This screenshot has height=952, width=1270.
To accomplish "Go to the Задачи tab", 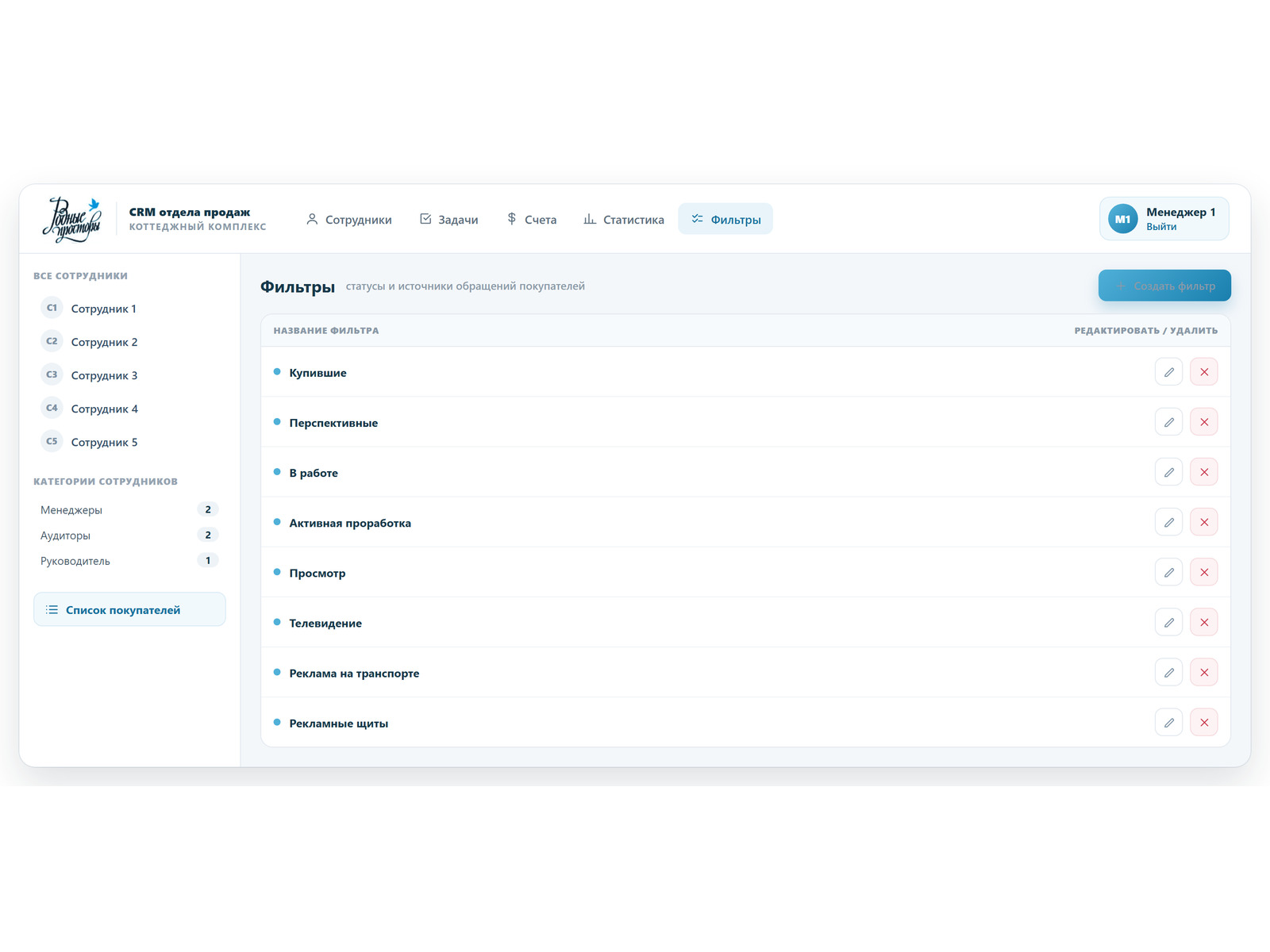I will (449, 219).
